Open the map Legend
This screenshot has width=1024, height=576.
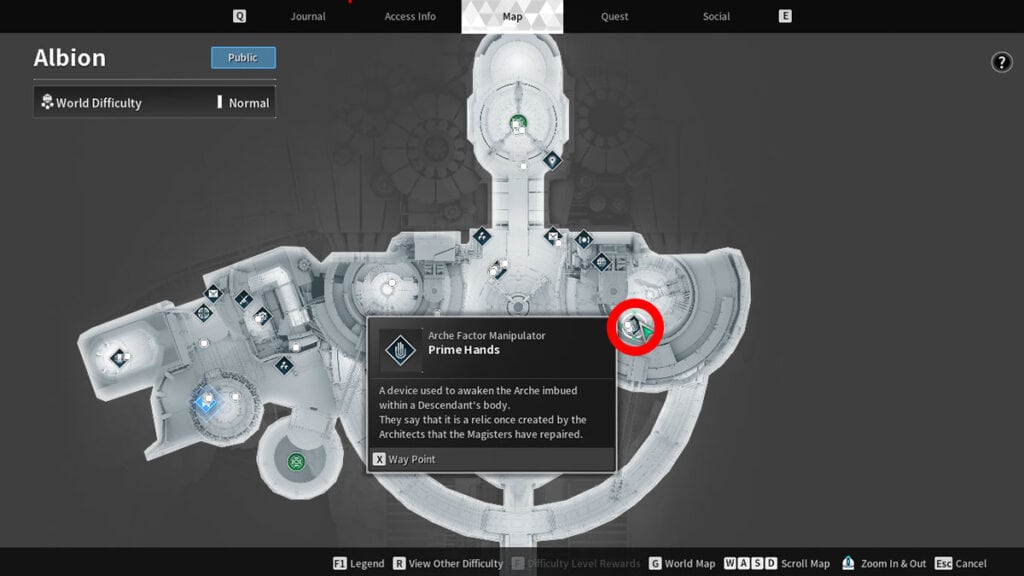tap(359, 564)
